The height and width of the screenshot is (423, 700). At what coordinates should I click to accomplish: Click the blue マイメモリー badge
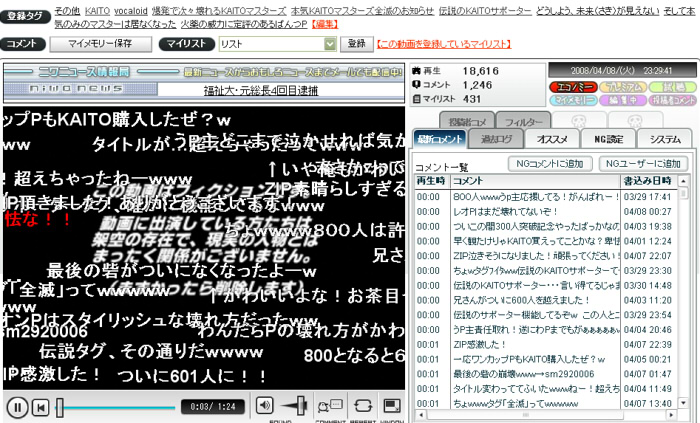click(x=573, y=100)
